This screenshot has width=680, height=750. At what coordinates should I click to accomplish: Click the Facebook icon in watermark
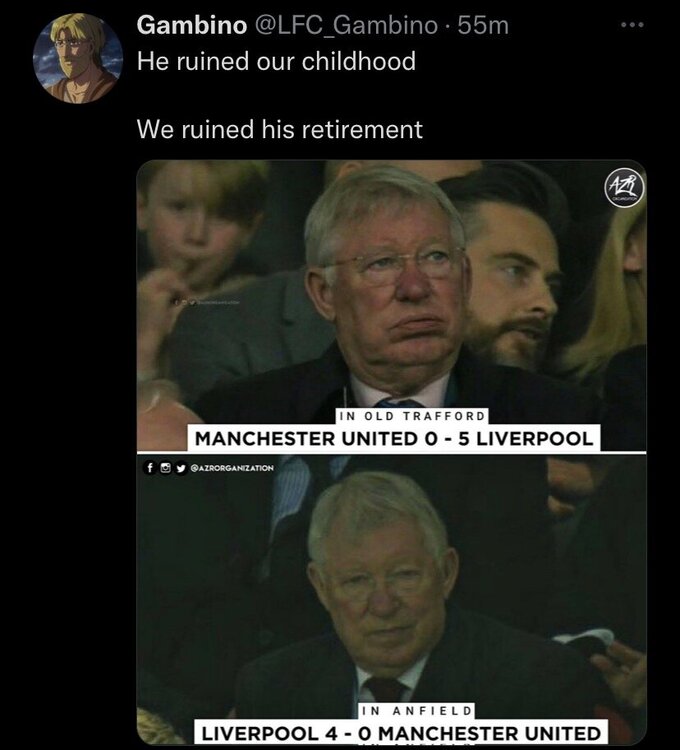(x=150, y=467)
